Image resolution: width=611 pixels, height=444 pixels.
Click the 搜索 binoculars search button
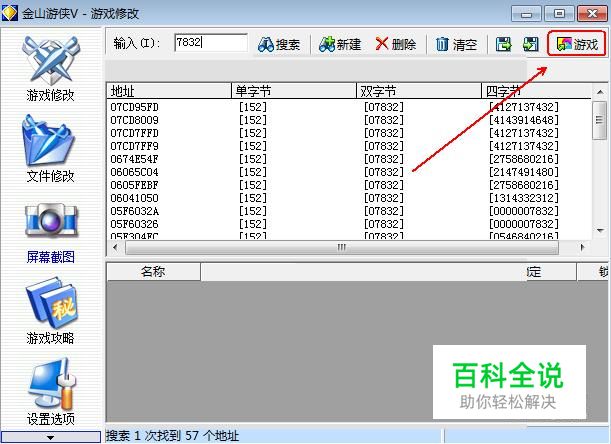279,44
